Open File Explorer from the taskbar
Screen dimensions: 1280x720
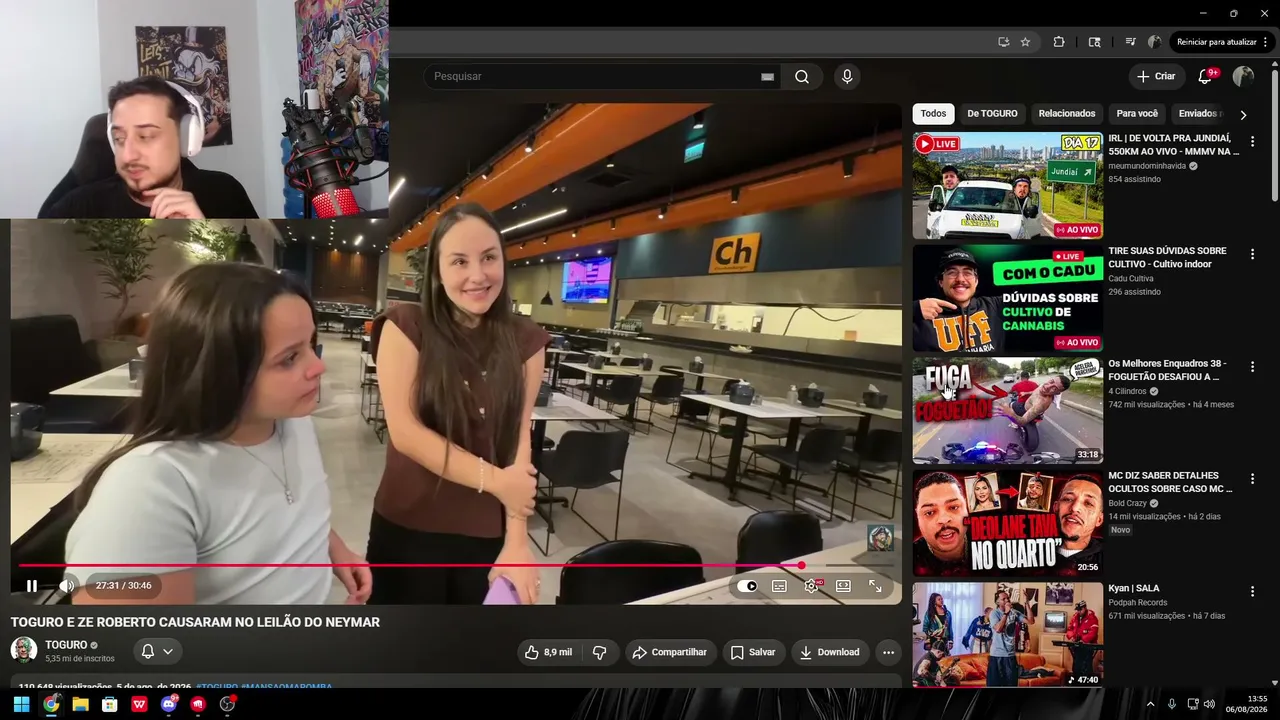(x=80, y=704)
